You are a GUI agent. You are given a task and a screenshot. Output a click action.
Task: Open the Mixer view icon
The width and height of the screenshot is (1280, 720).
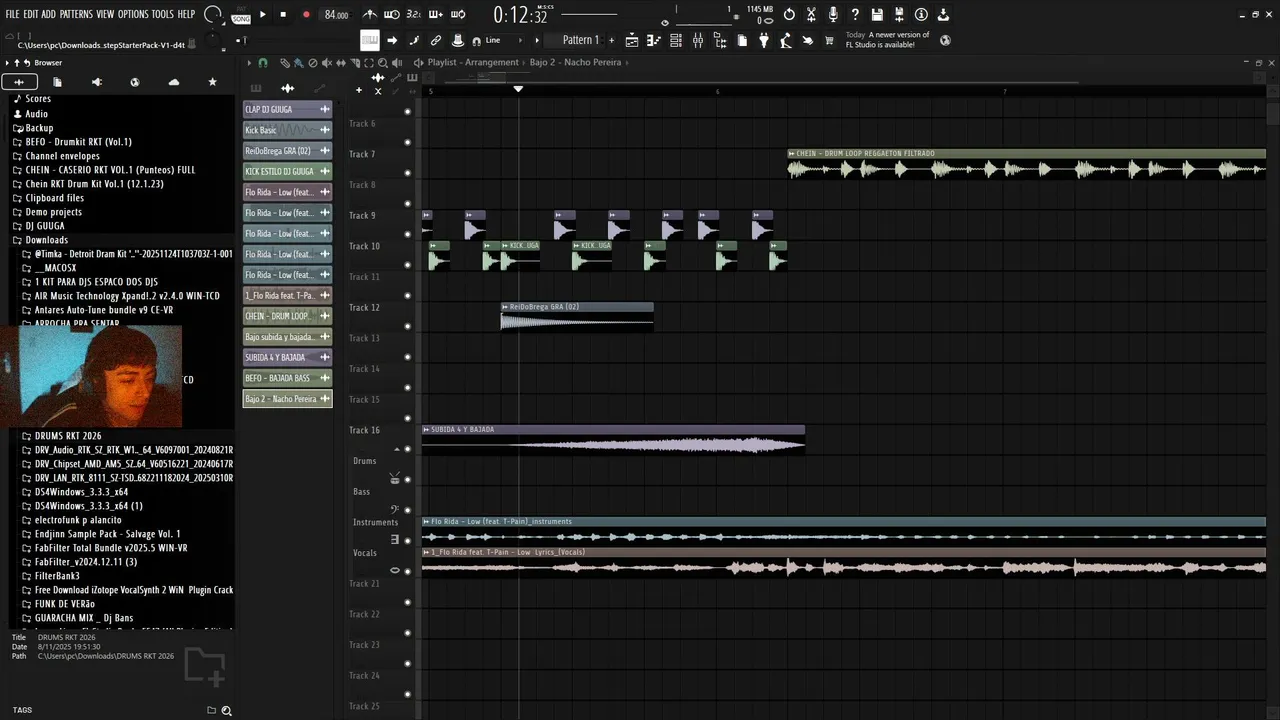tap(698, 40)
